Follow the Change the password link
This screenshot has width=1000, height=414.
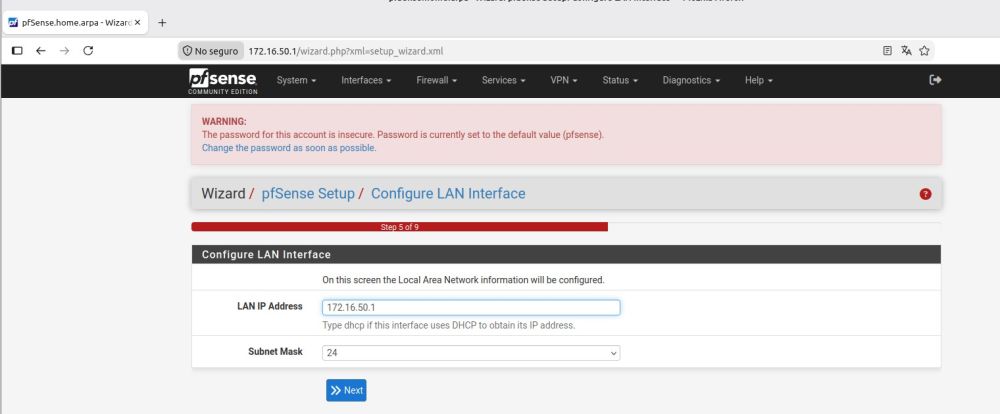pos(289,148)
